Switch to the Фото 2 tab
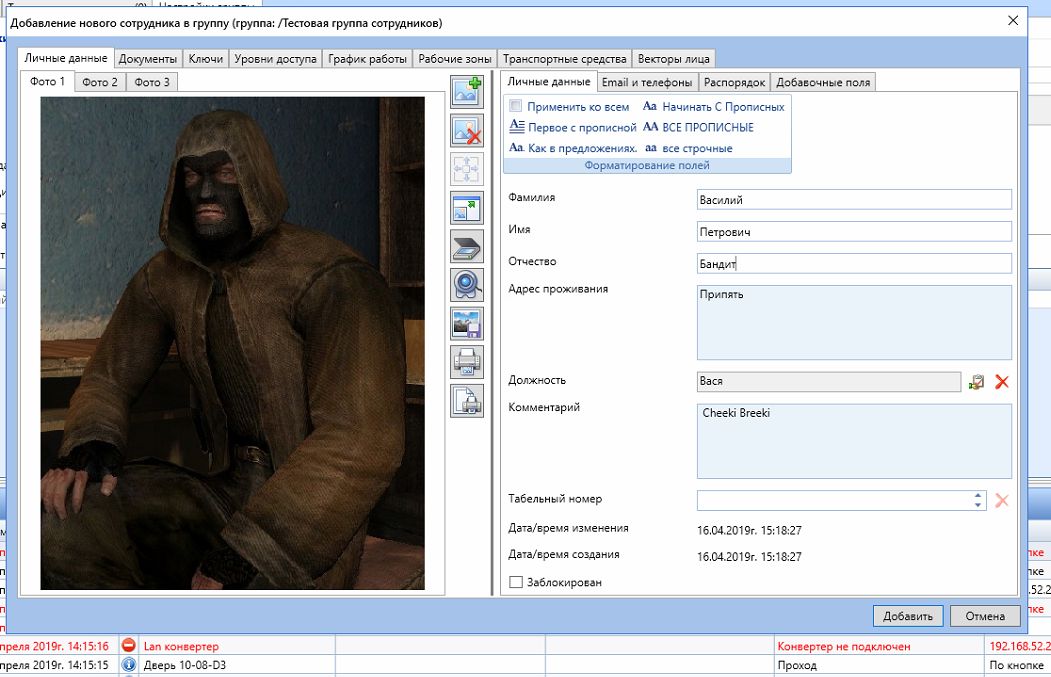 point(100,82)
